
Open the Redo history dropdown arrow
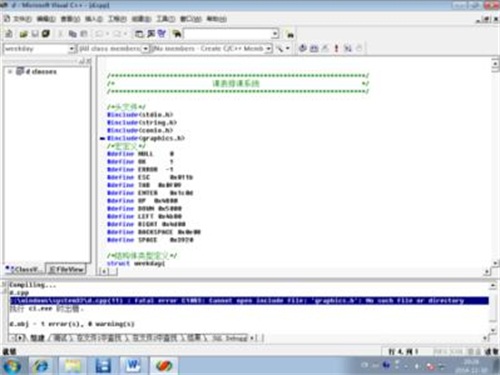coord(125,34)
